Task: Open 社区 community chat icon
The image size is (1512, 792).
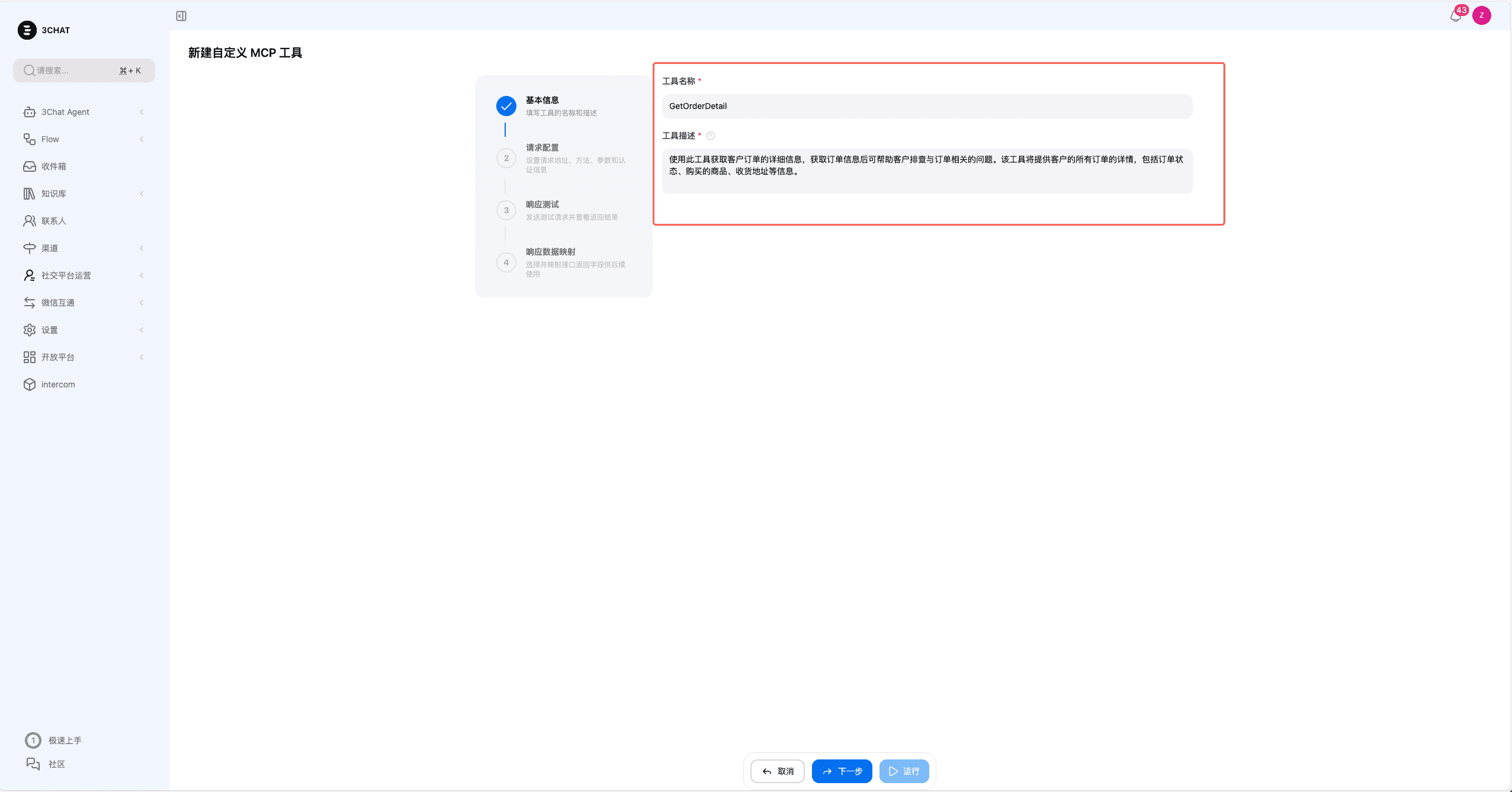Action: pyautogui.click(x=33, y=764)
